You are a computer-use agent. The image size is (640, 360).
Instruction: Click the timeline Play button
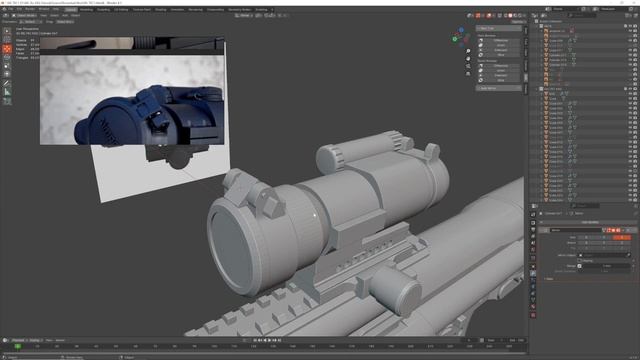269,340
